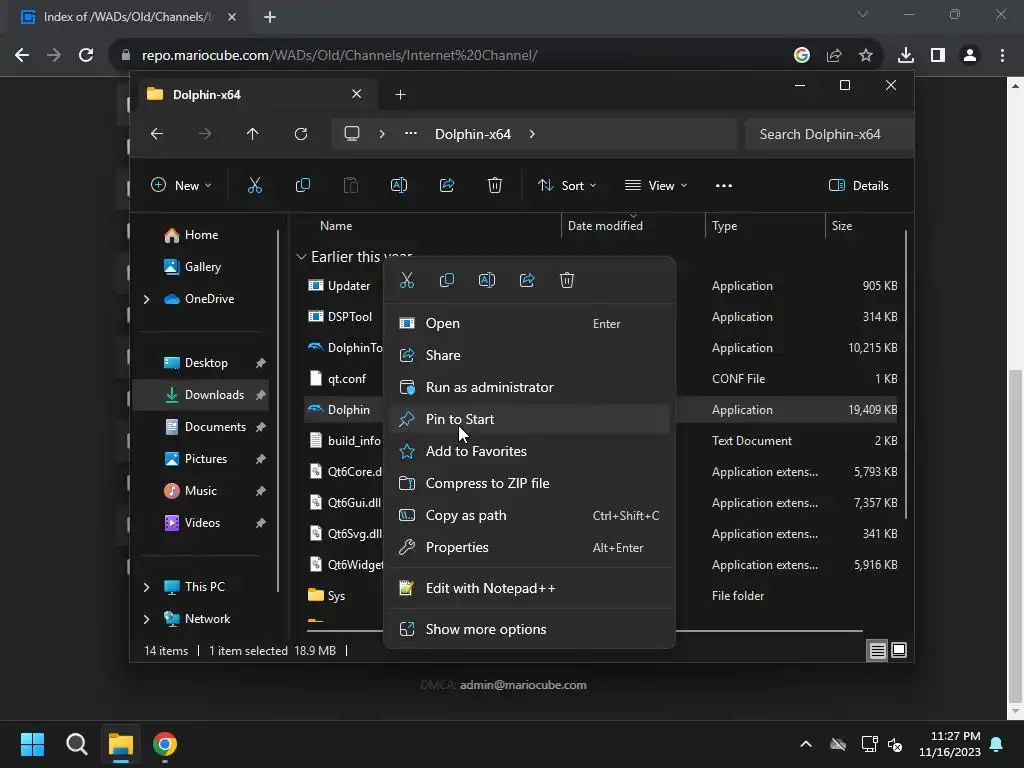This screenshot has height=768, width=1024.
Task: Choose Copy as path
Action: click(x=529, y=515)
